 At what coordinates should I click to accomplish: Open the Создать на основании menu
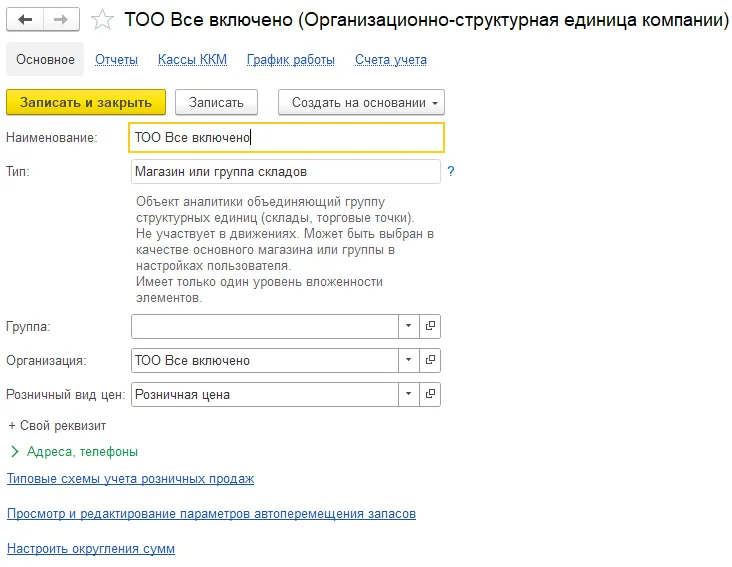pos(361,102)
